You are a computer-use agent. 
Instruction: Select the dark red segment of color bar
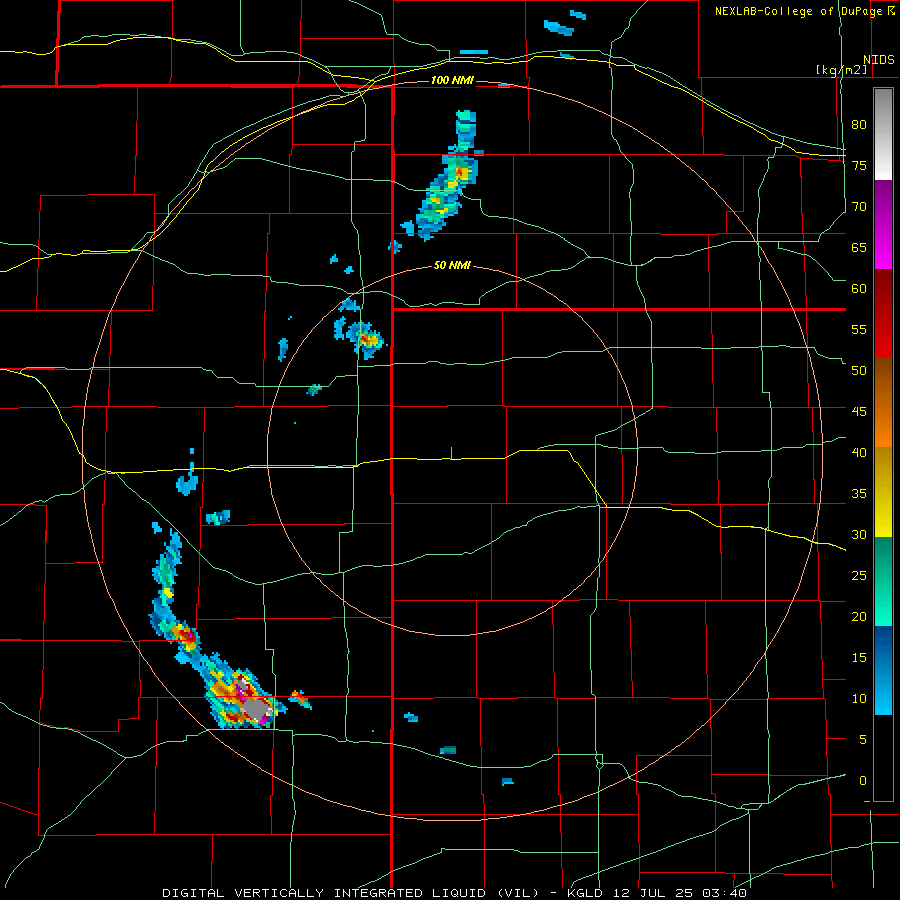(883, 314)
